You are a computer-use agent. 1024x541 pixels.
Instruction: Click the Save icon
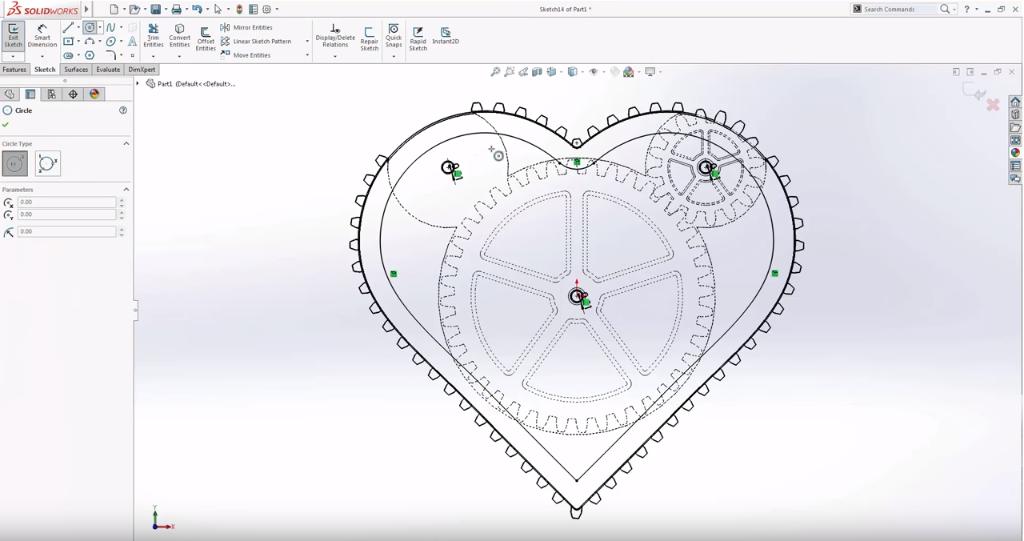155,9
